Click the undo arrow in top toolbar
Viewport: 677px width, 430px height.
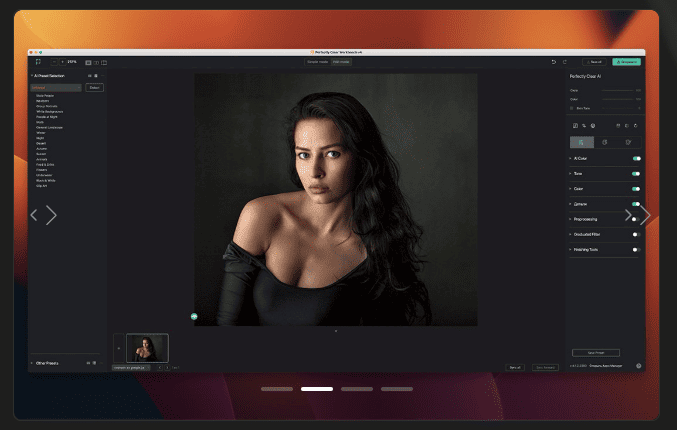coord(554,62)
